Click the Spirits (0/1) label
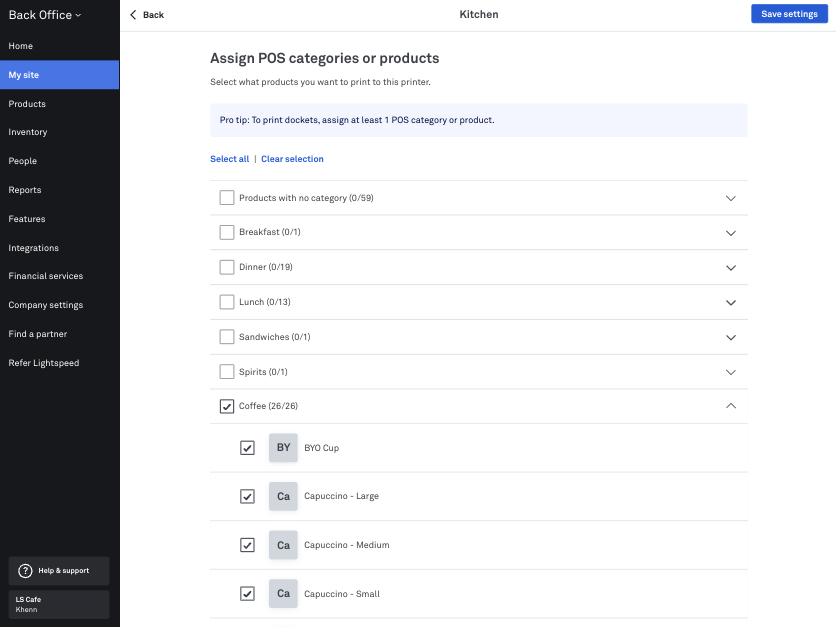 tap(263, 372)
